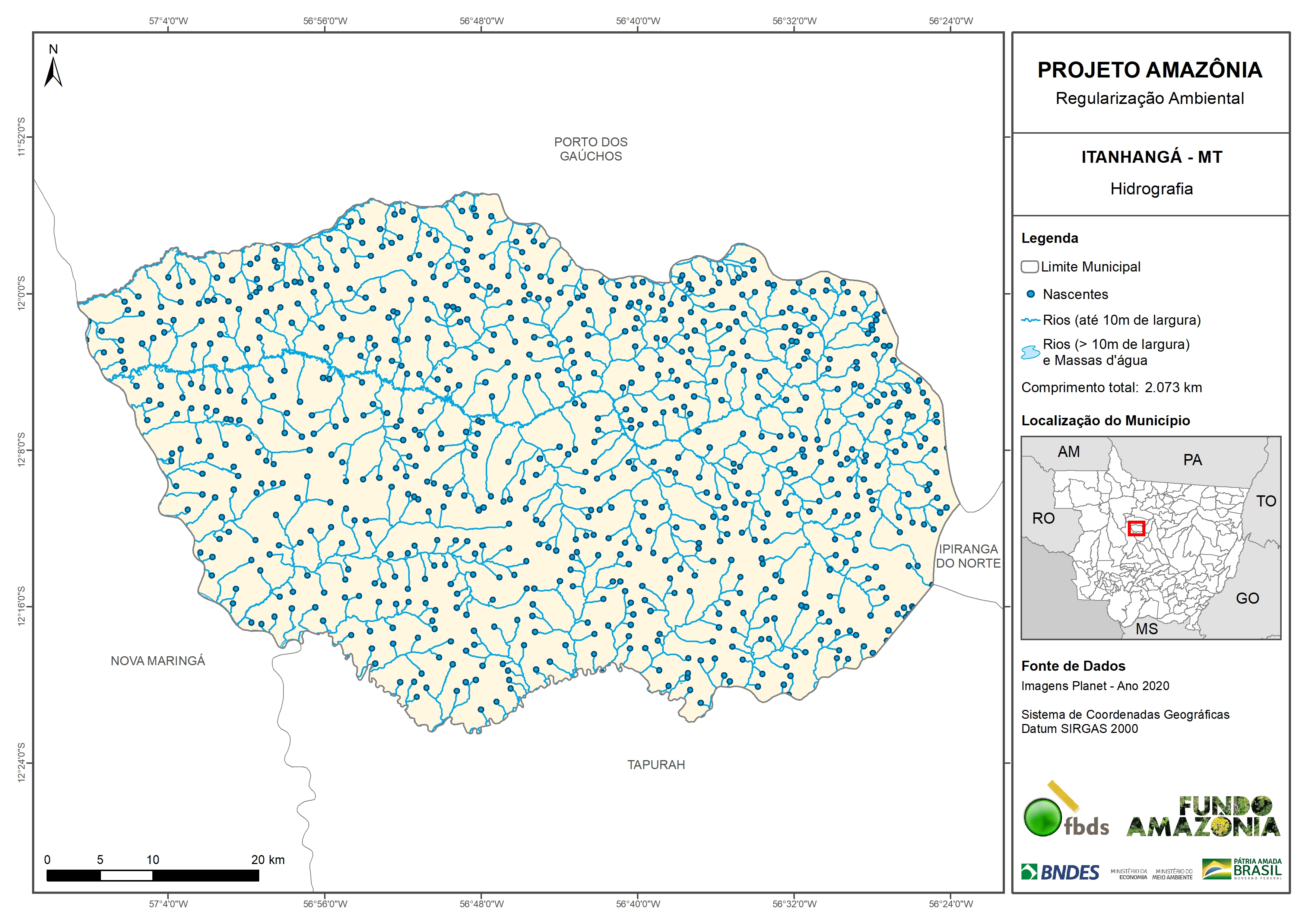The image size is (1307, 924).
Task: Click the BNDES logo
Action: [1060, 872]
